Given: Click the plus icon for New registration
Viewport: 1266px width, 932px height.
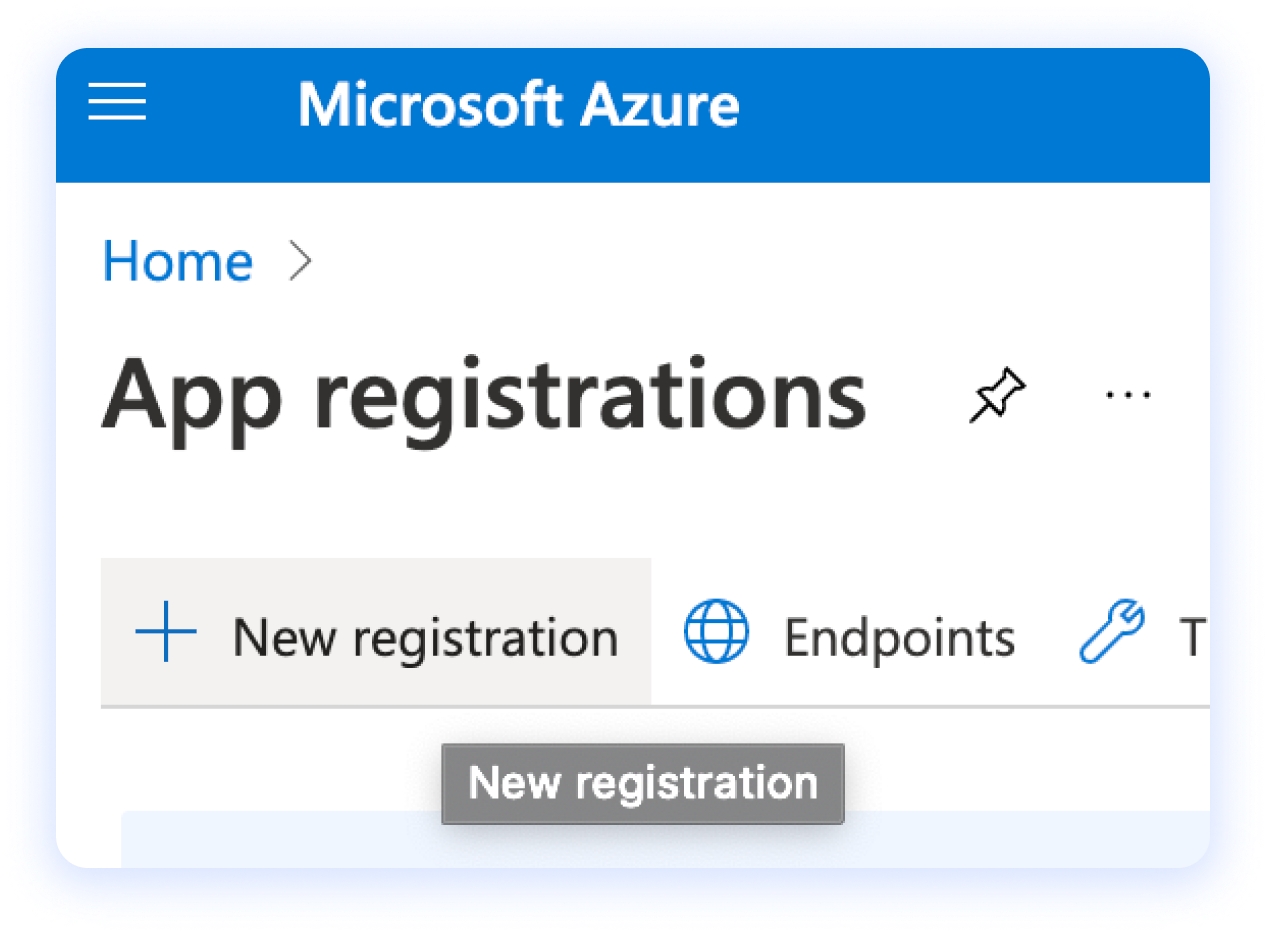Looking at the screenshot, I should 166,633.
